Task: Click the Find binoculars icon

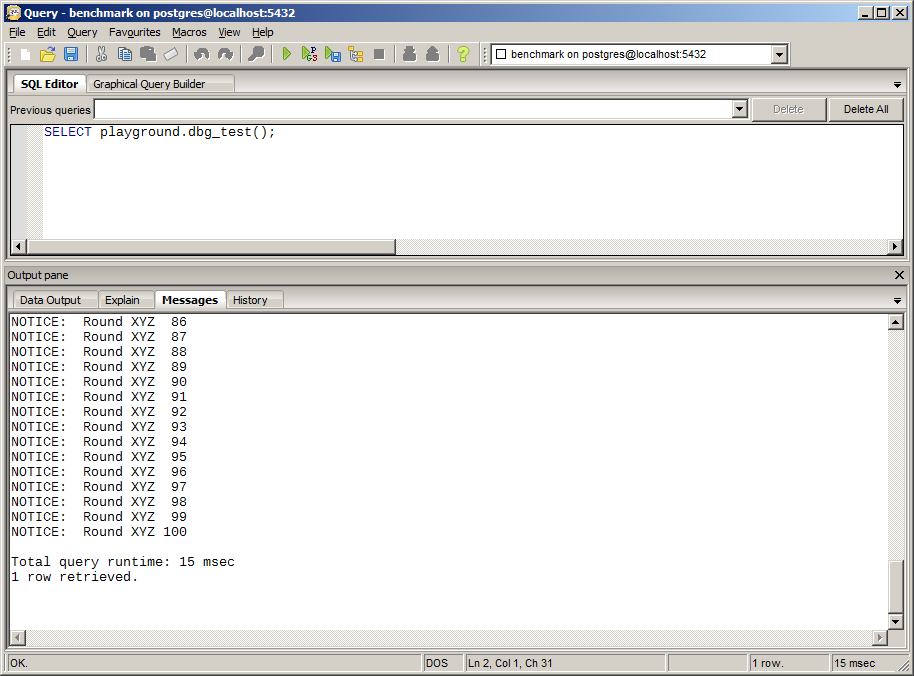Action: (x=257, y=54)
